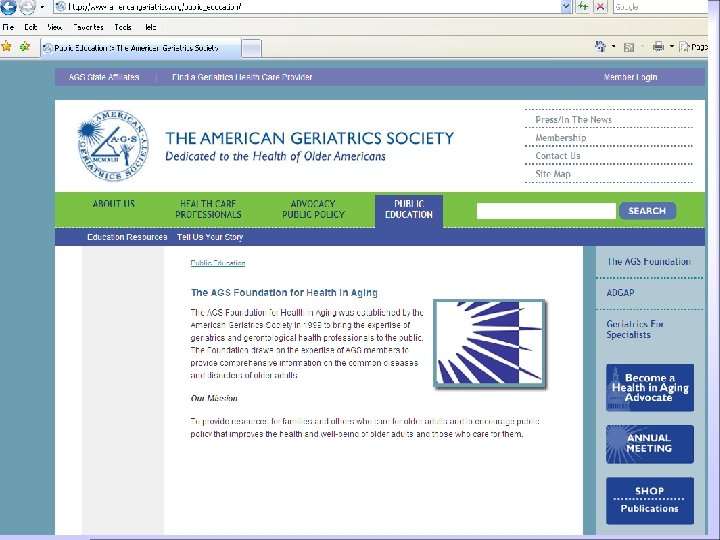Open the Membership link
The width and height of the screenshot is (720, 540).
(x=560, y=138)
